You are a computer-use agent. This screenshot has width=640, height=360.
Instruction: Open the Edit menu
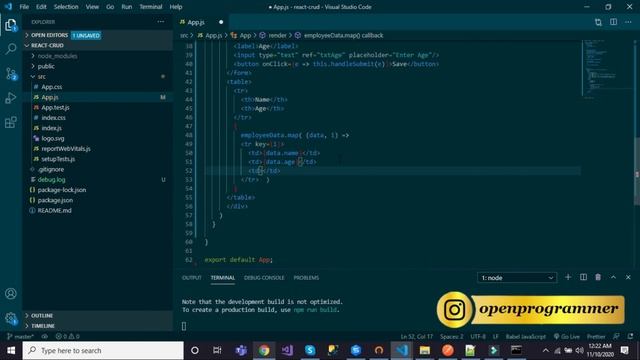[x=41, y=7]
